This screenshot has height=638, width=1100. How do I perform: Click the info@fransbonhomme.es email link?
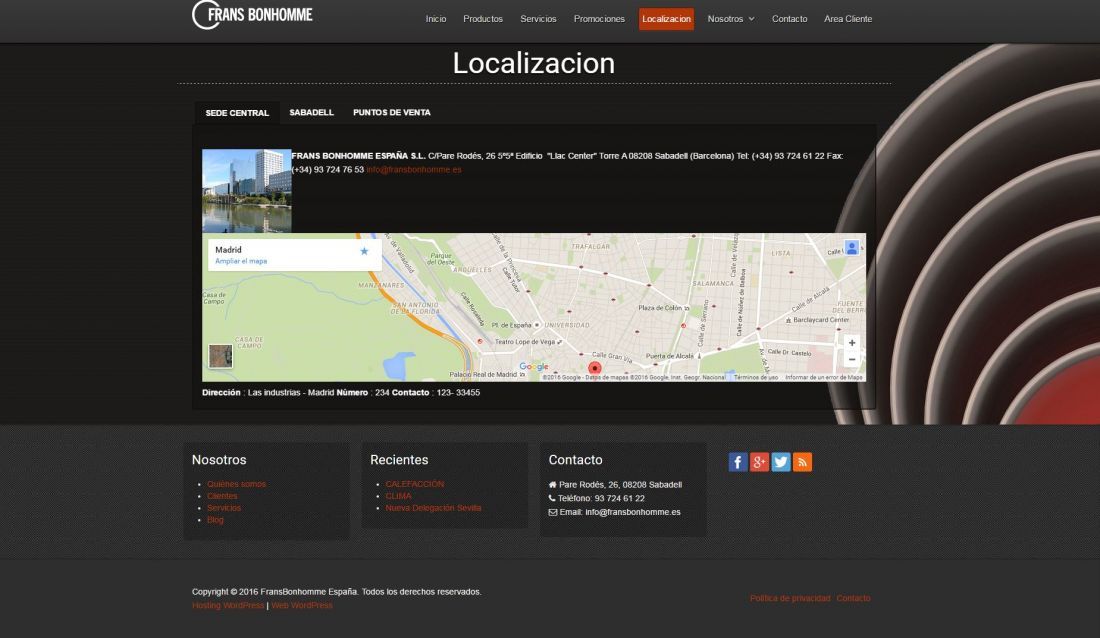coord(414,170)
